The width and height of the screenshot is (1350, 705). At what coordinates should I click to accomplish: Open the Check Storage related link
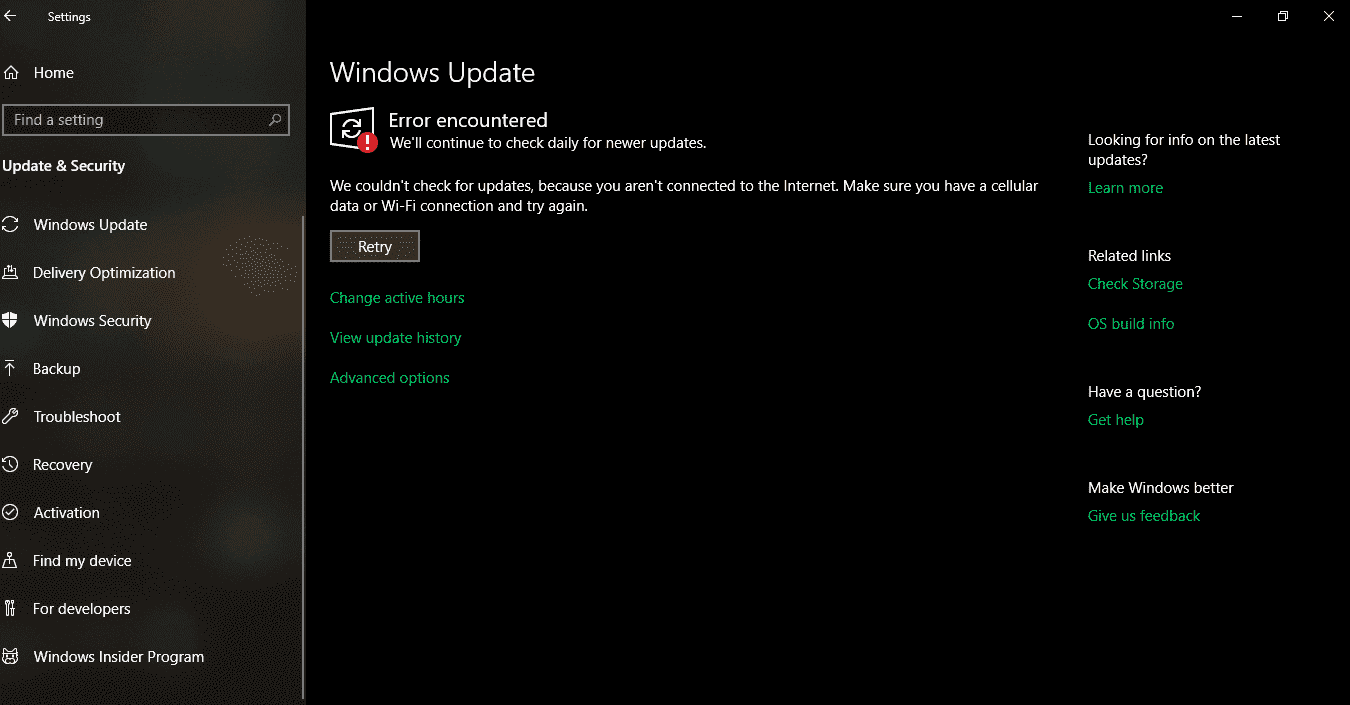pos(1135,284)
